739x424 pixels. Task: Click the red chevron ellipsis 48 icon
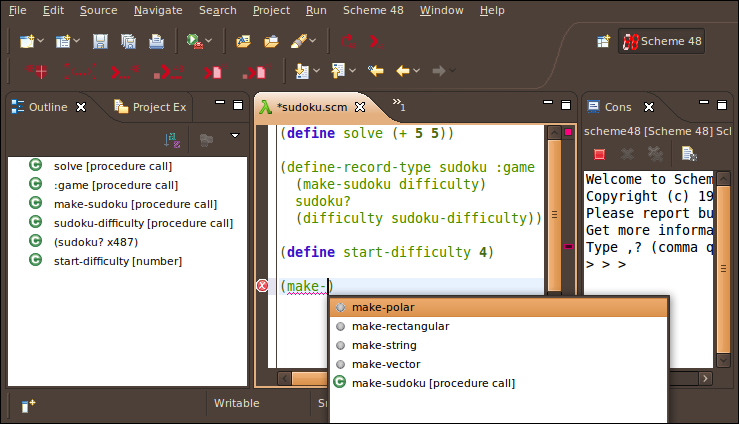tap(125, 71)
